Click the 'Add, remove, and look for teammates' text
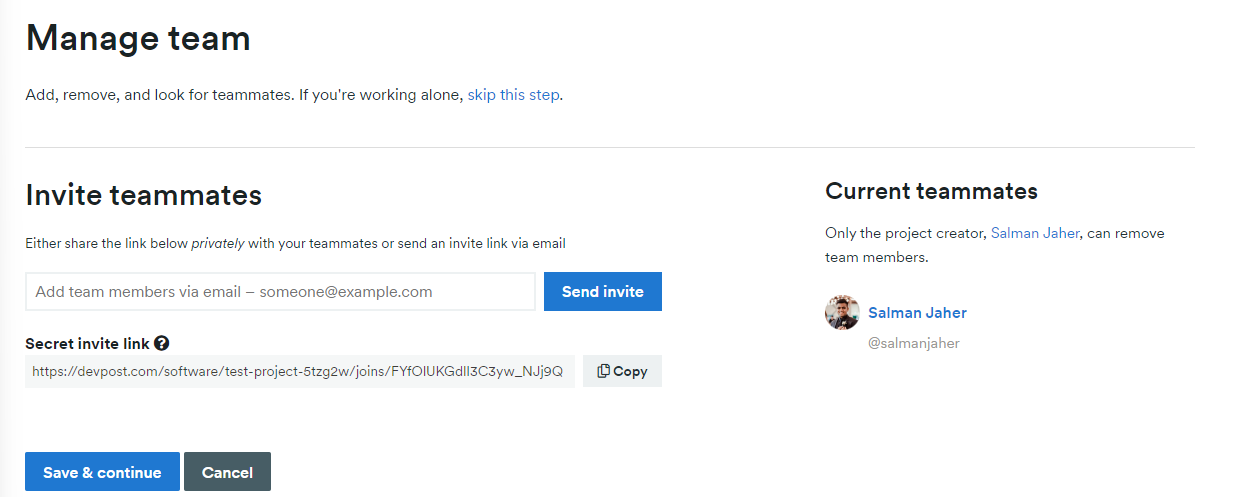Viewport: 1237px width, 497px height. [158, 95]
